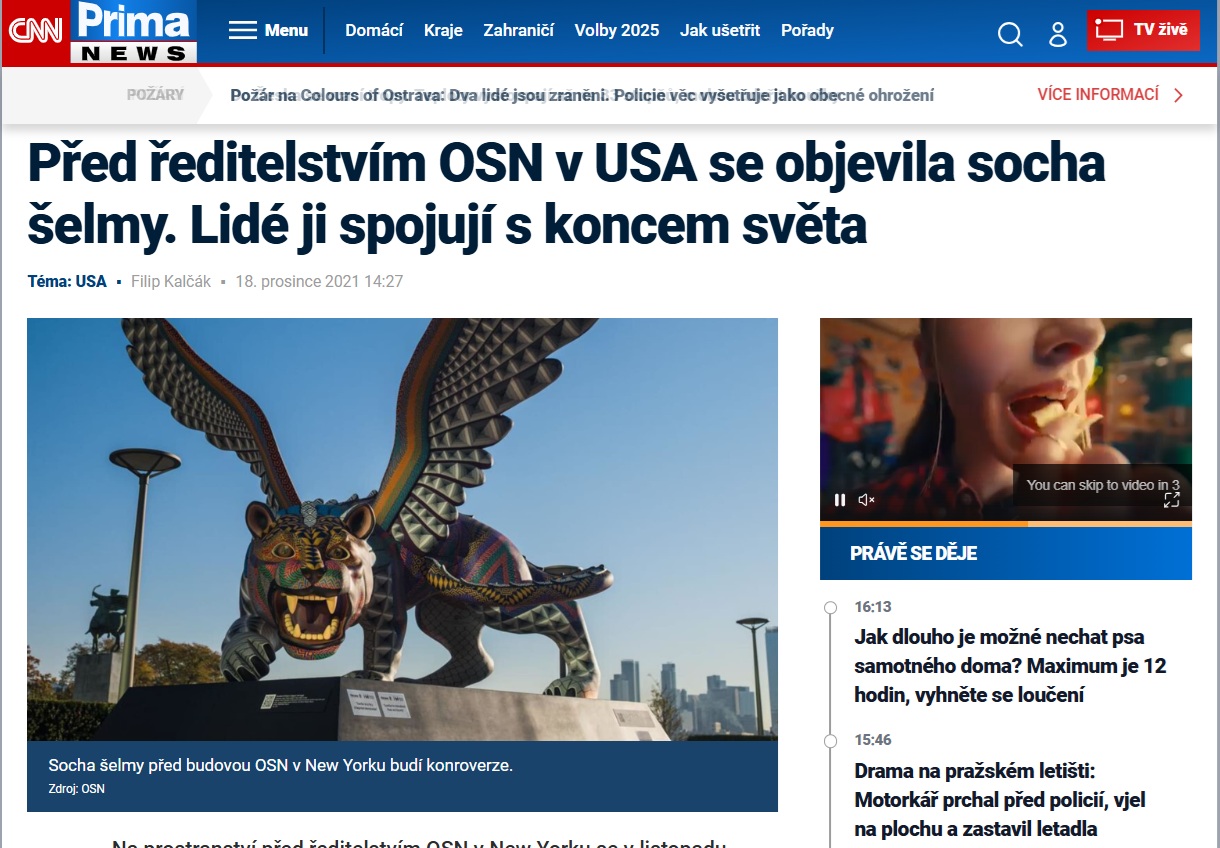
Task: Open the Domácí menu section
Action: click(374, 30)
